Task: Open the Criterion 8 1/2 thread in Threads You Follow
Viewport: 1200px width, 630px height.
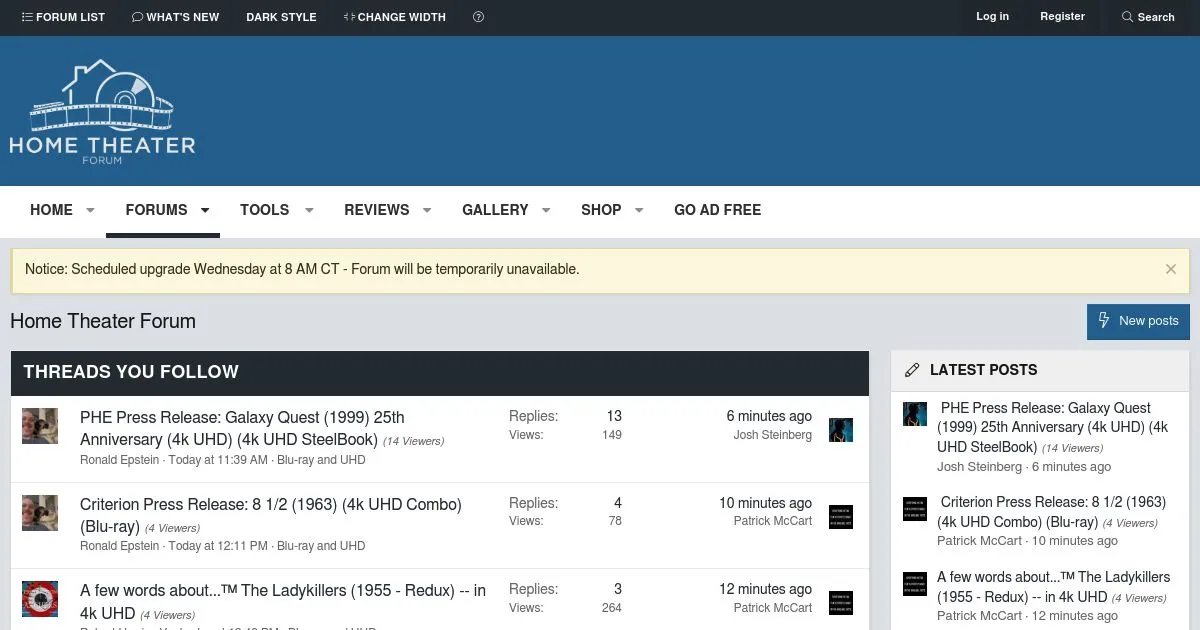Action: 271,514
